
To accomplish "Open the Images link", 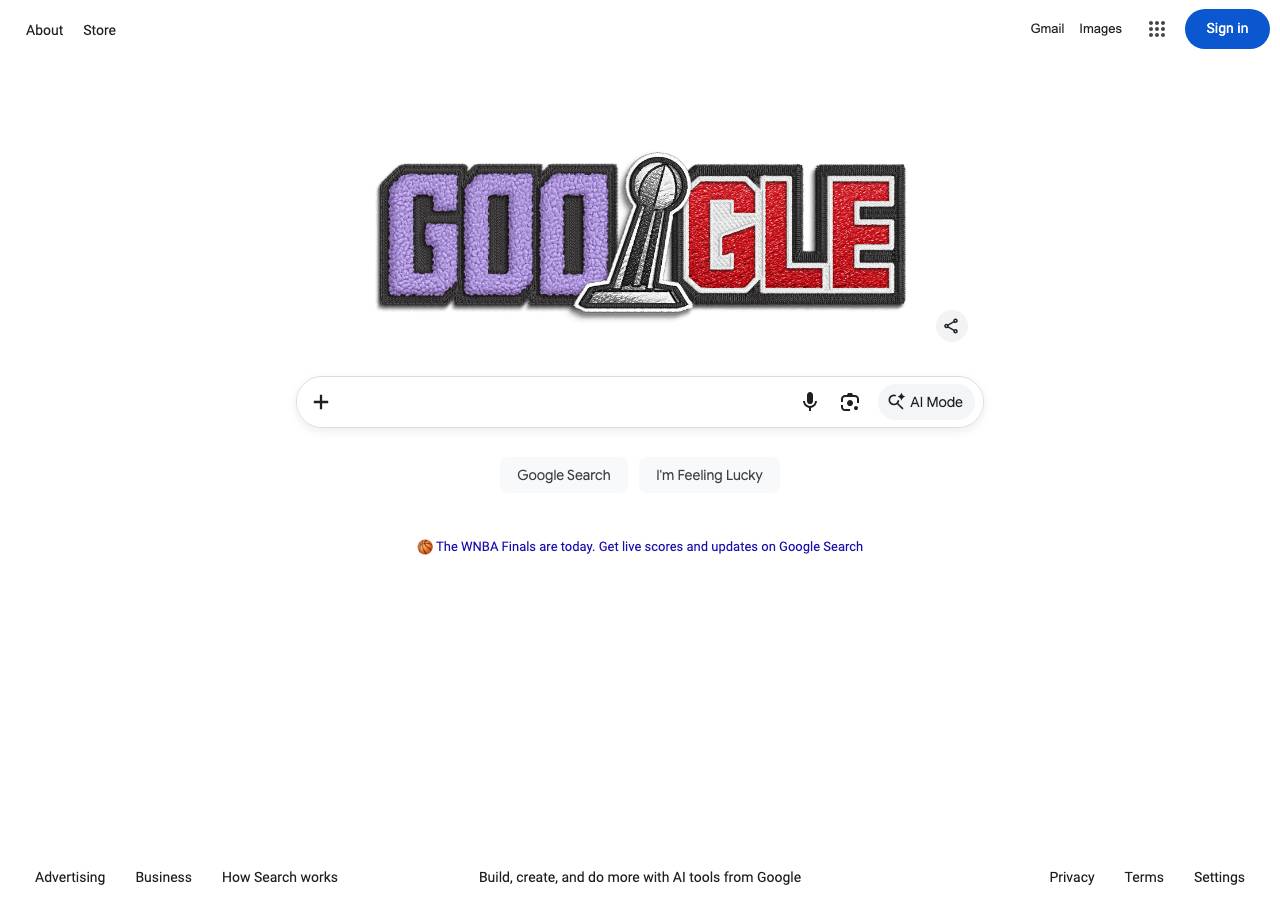I will click(x=1100, y=29).
